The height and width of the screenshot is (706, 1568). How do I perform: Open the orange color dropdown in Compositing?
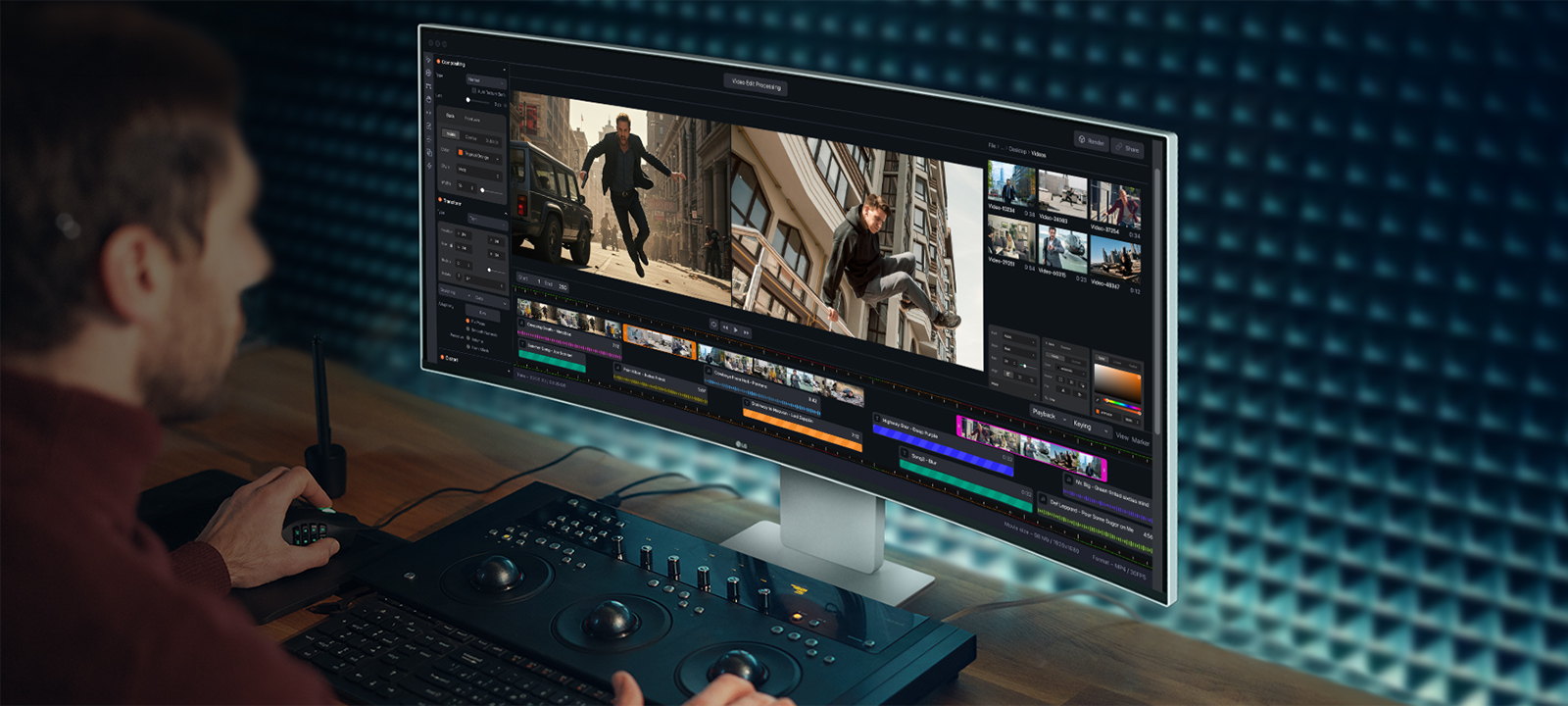pyautogui.click(x=479, y=155)
